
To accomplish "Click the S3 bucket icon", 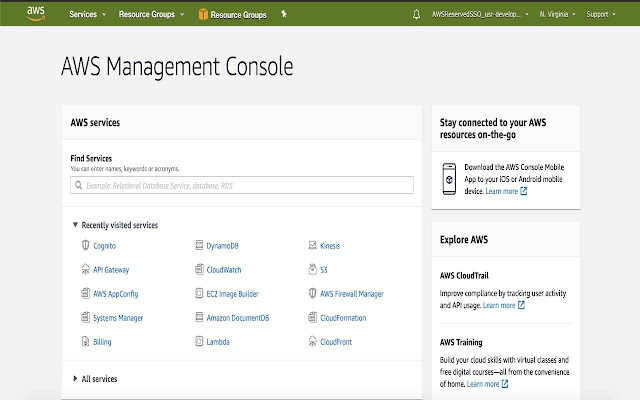I will pyautogui.click(x=312, y=269).
